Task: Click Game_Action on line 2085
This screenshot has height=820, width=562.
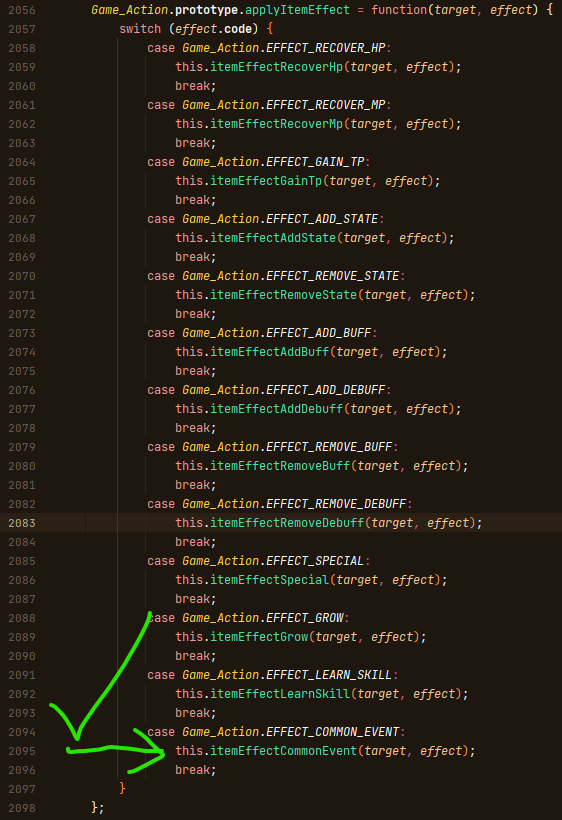Action: coord(221,561)
